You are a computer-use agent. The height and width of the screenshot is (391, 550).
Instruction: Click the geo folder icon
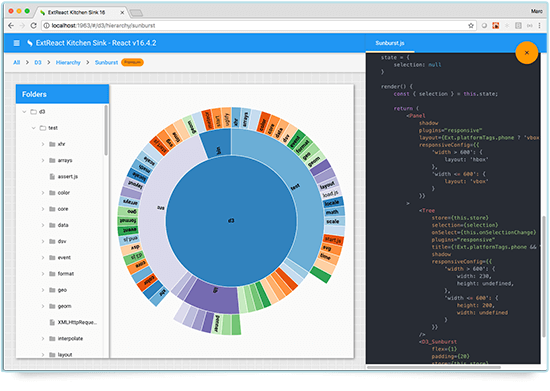(52, 290)
